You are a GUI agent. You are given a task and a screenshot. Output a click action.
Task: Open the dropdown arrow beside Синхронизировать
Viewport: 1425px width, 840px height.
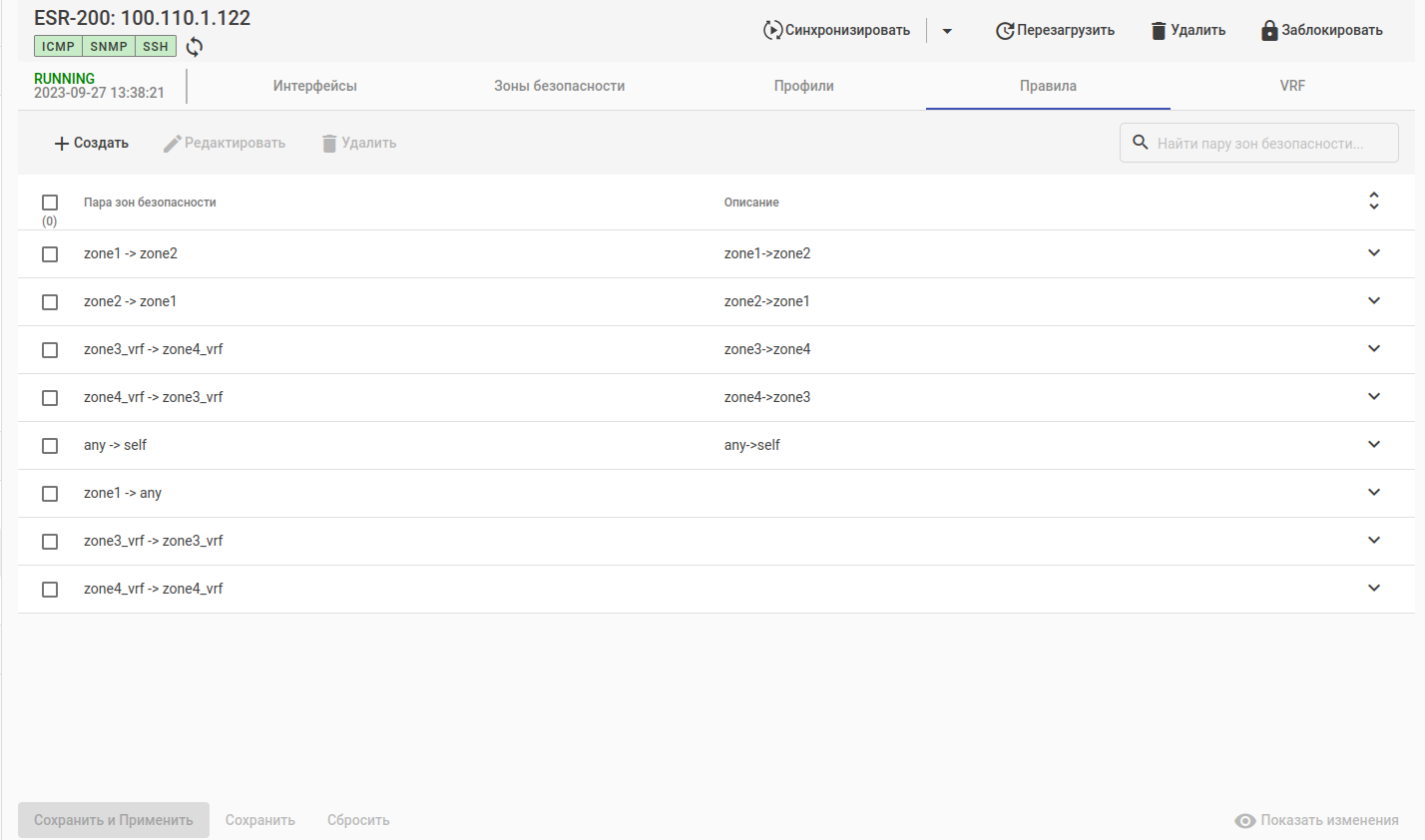click(947, 31)
